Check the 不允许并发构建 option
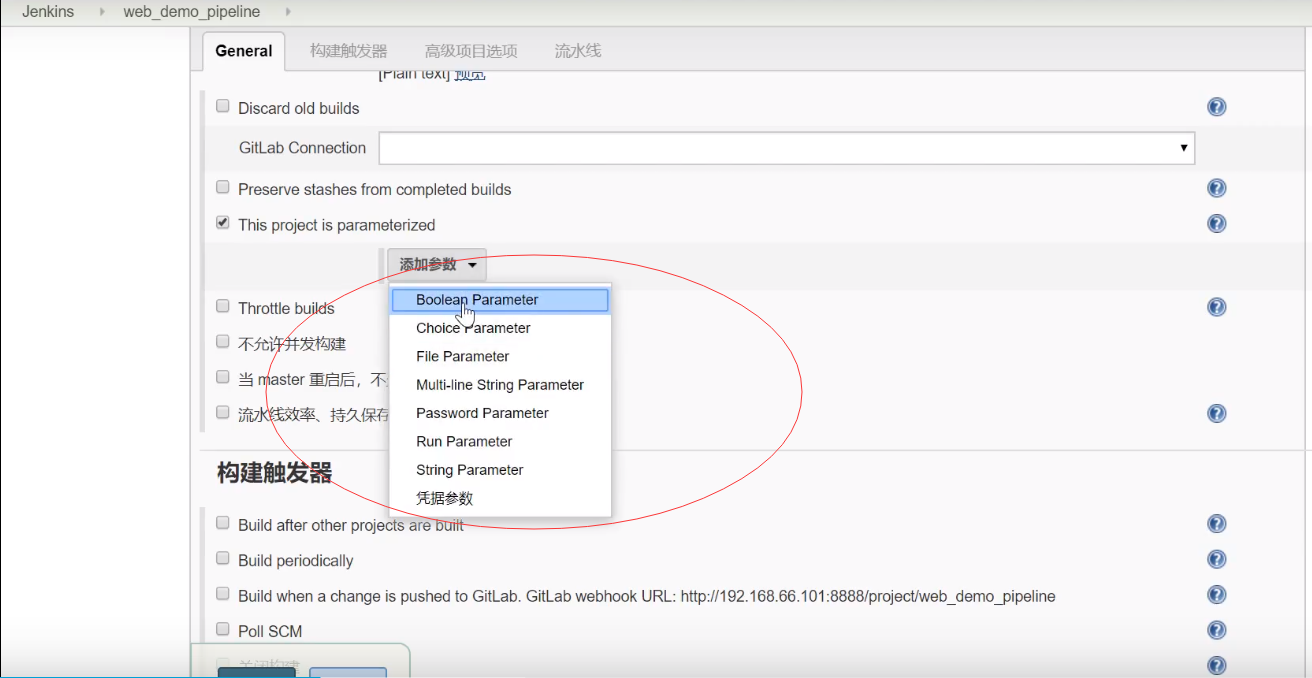 click(x=223, y=342)
